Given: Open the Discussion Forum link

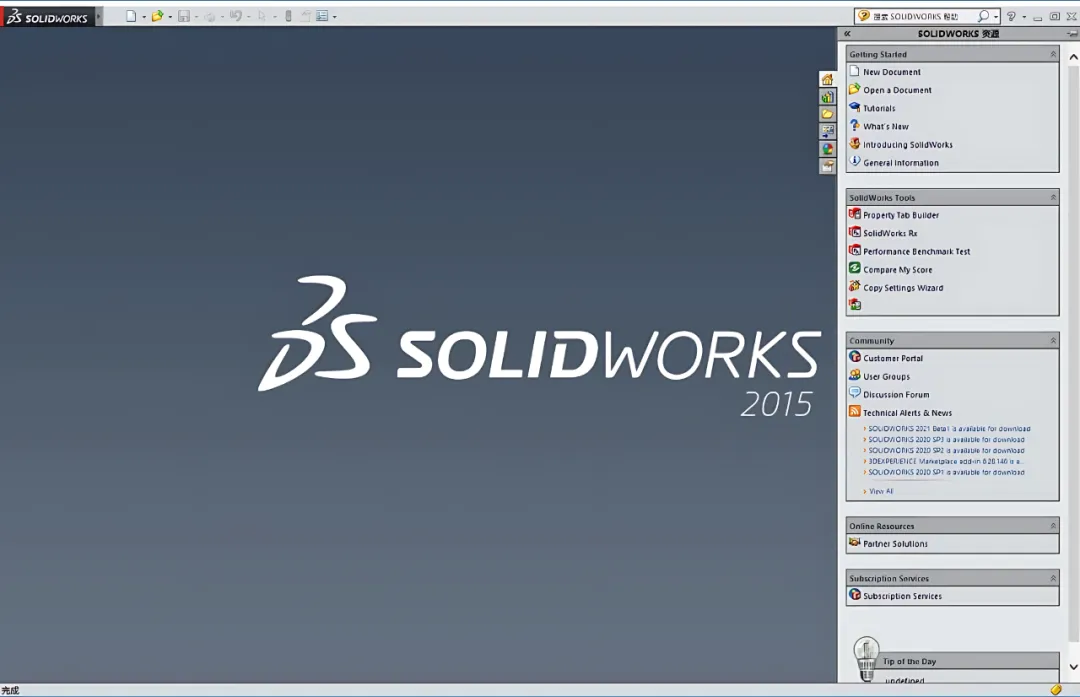Looking at the screenshot, I should 896,395.
